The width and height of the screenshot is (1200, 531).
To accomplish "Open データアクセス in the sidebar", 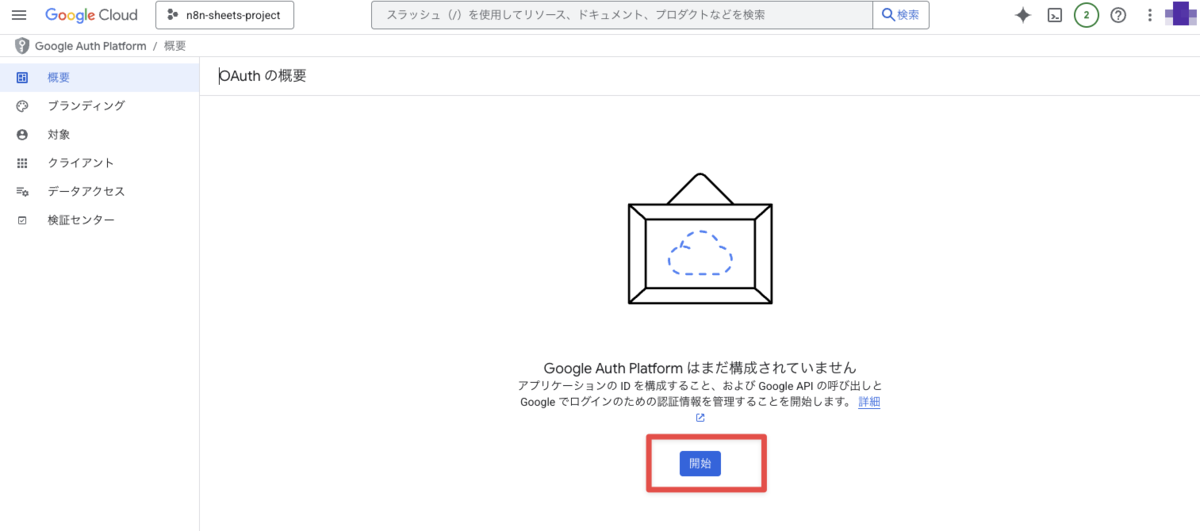I will tap(99, 191).
